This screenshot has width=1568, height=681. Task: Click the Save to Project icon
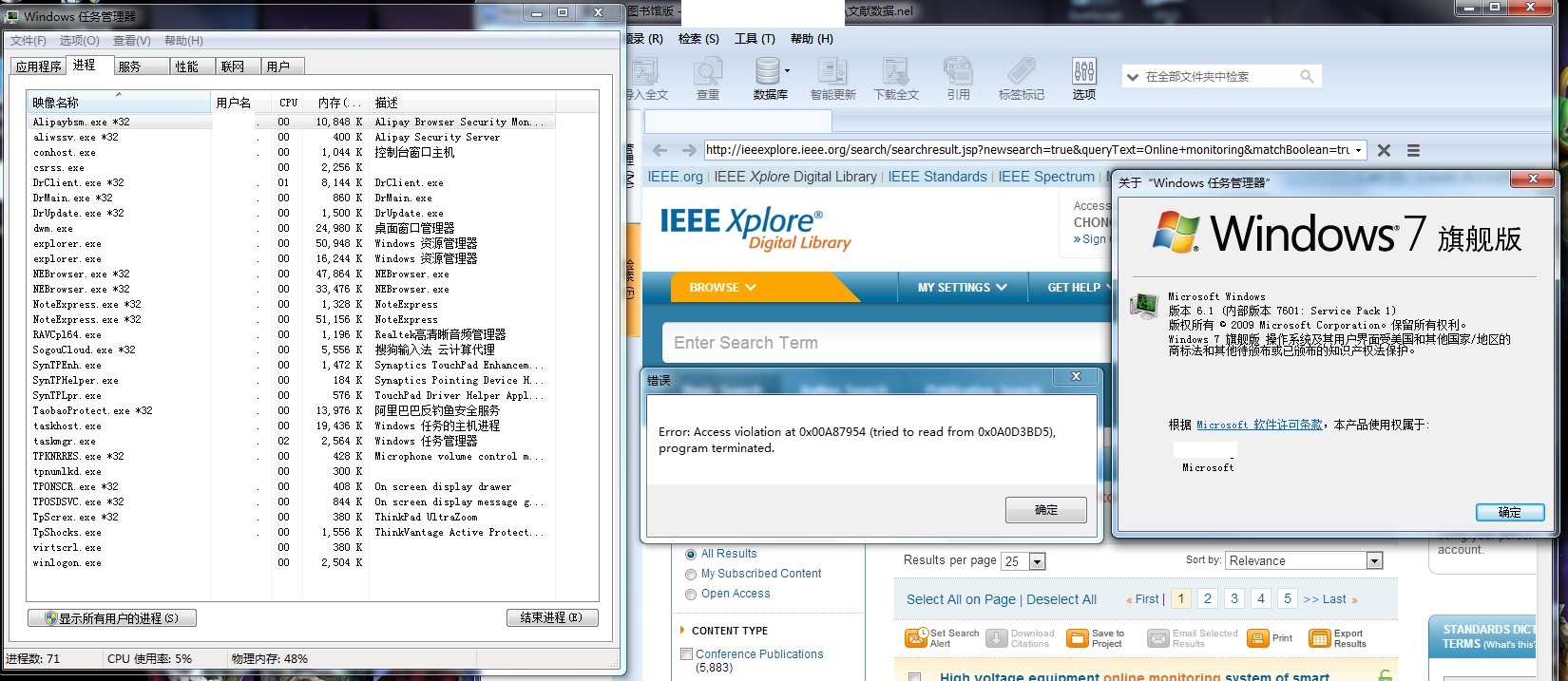[x=1077, y=638]
